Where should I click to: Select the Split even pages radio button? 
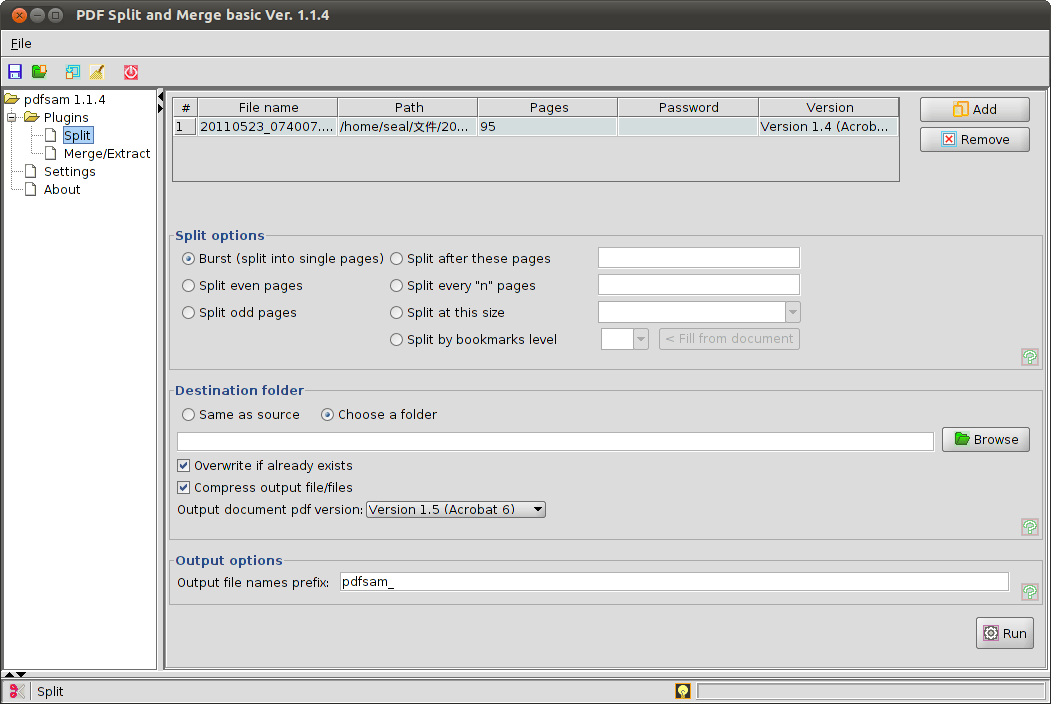(x=189, y=286)
